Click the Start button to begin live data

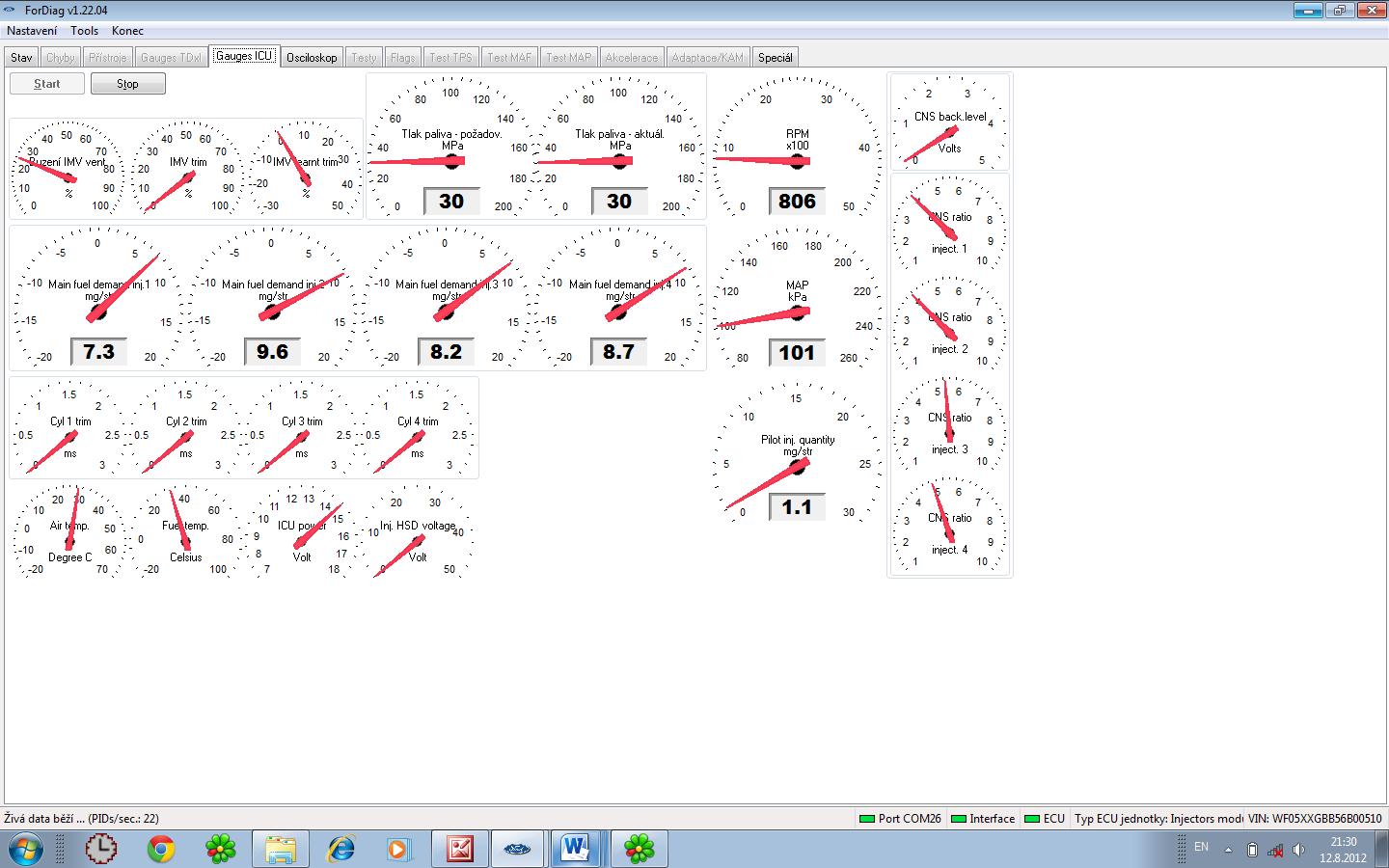46,84
